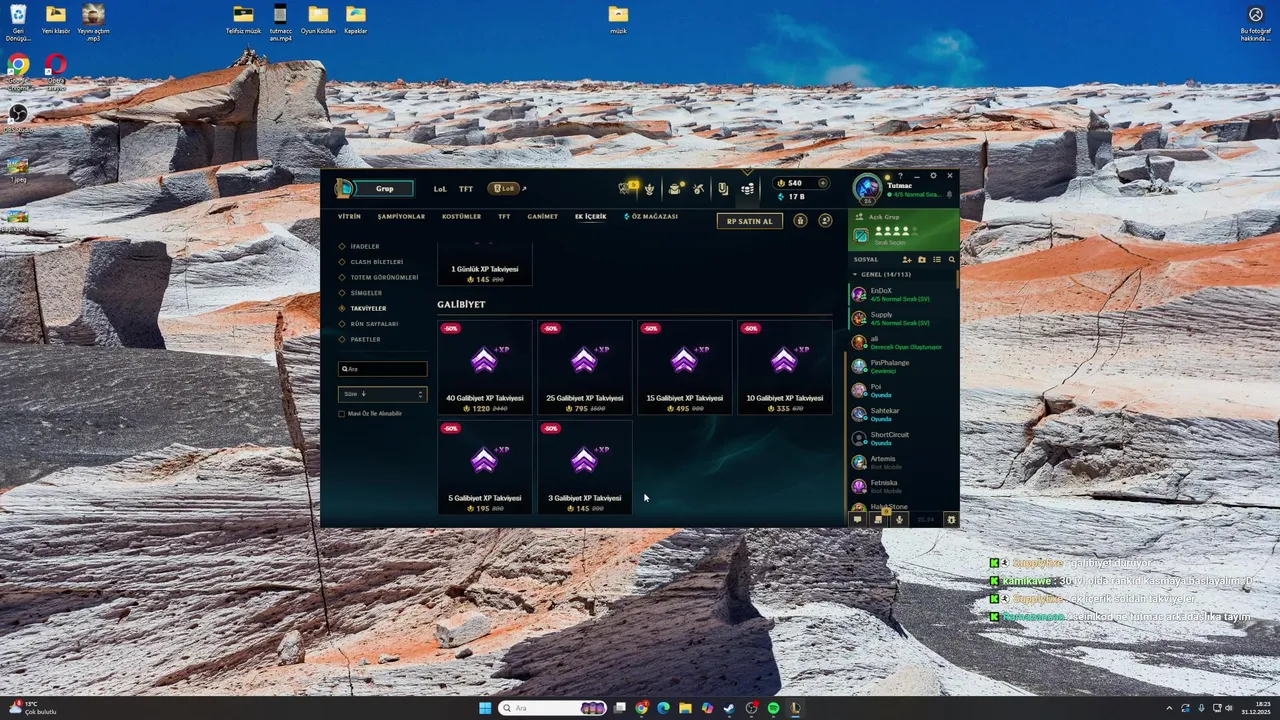
Task: Select the 10 Galibiyet XP Takviyesi card
Action: 784,367
